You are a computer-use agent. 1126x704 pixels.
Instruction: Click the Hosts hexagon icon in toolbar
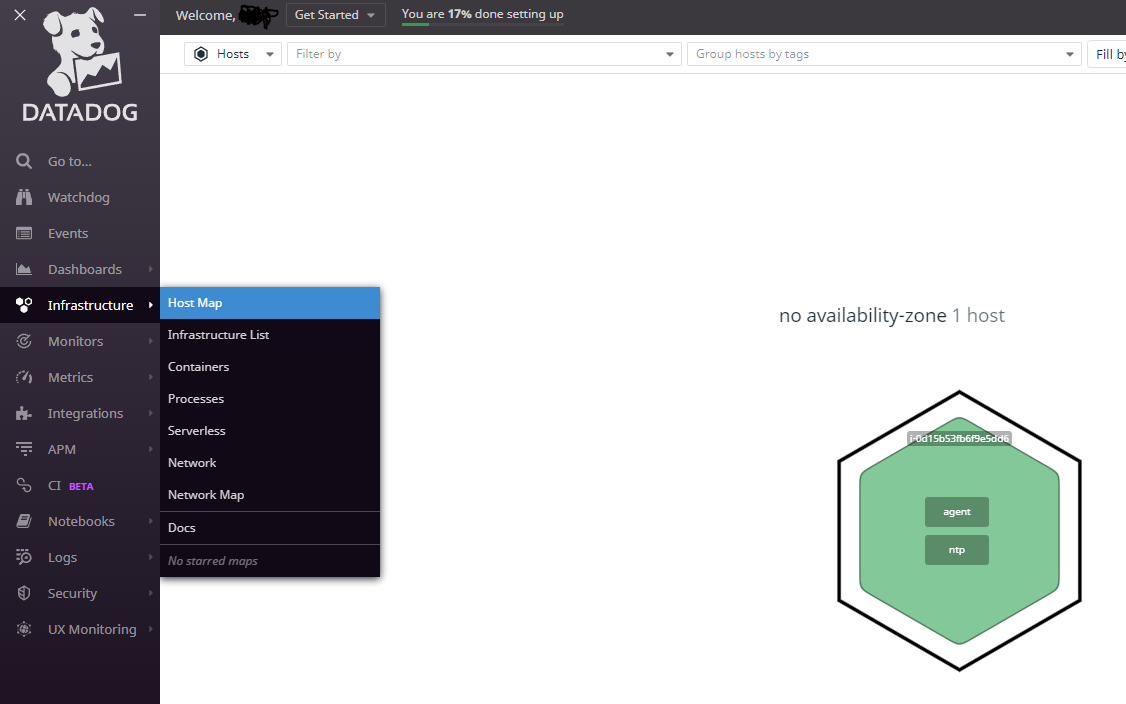point(201,54)
